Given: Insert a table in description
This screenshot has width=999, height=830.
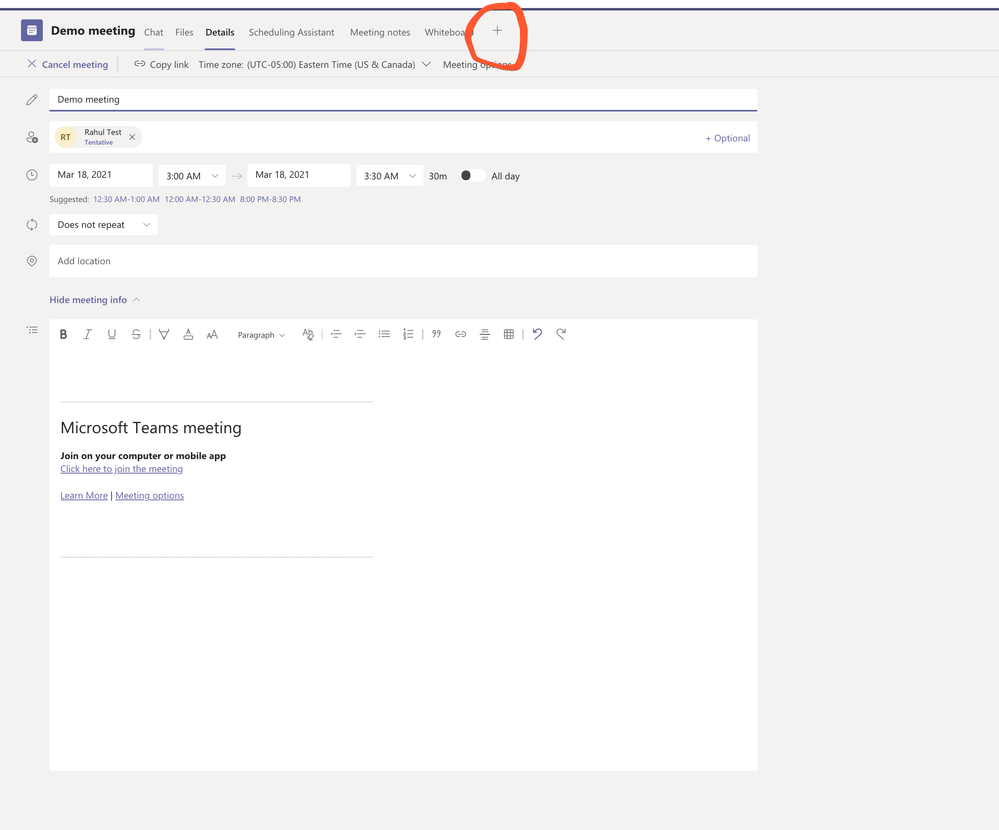Looking at the screenshot, I should tap(508, 334).
